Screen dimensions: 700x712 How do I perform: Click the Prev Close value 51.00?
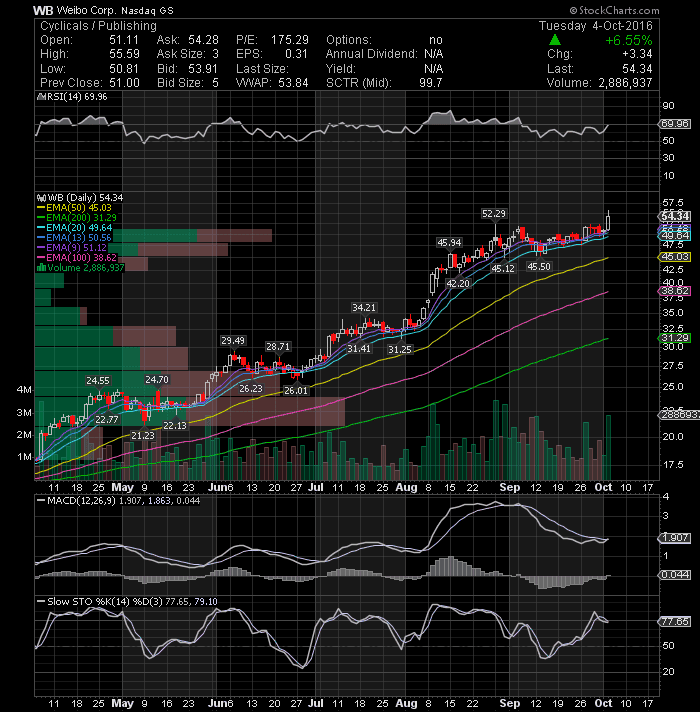tap(124, 83)
